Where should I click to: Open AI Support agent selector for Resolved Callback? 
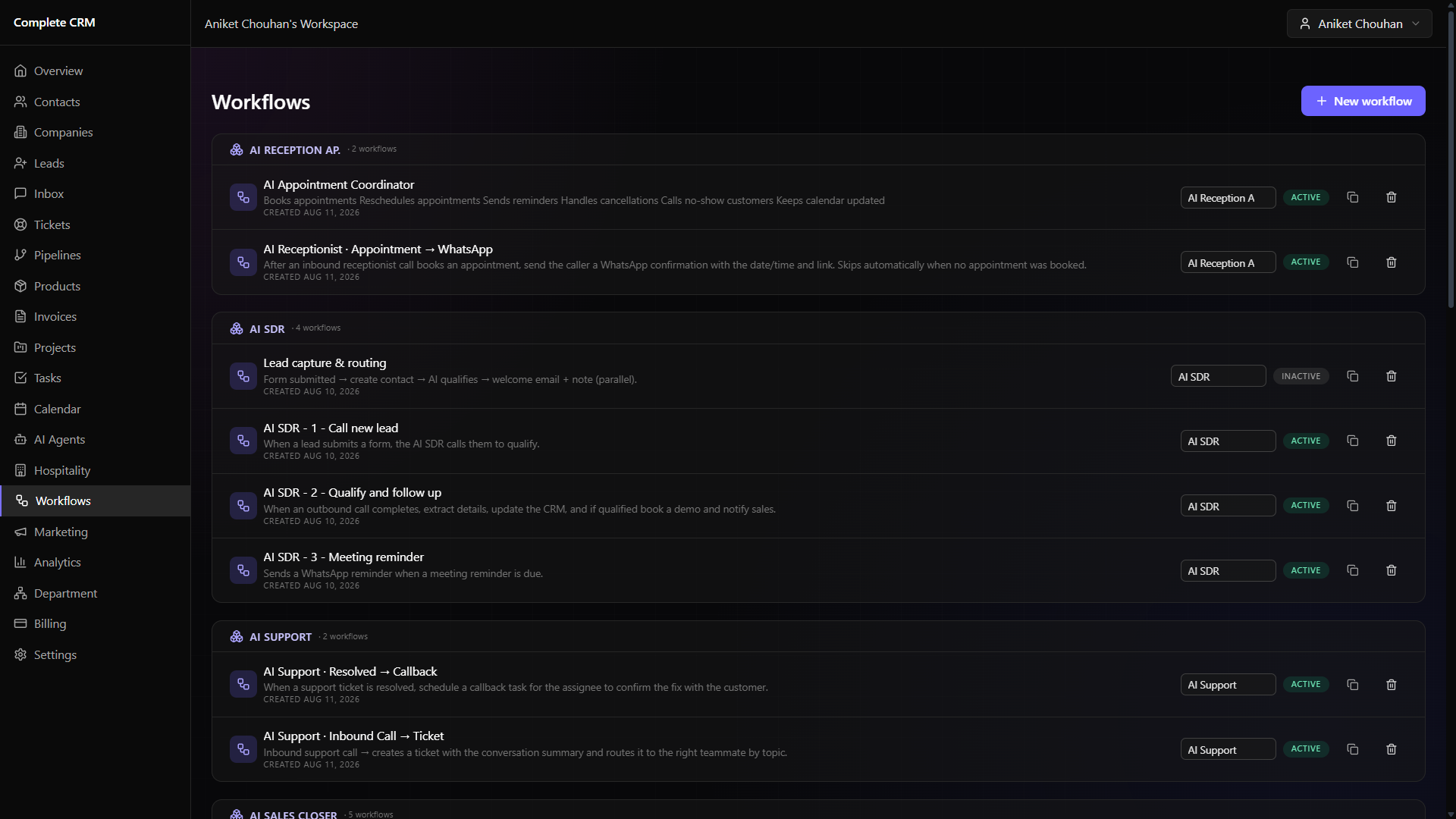[x=1228, y=685]
